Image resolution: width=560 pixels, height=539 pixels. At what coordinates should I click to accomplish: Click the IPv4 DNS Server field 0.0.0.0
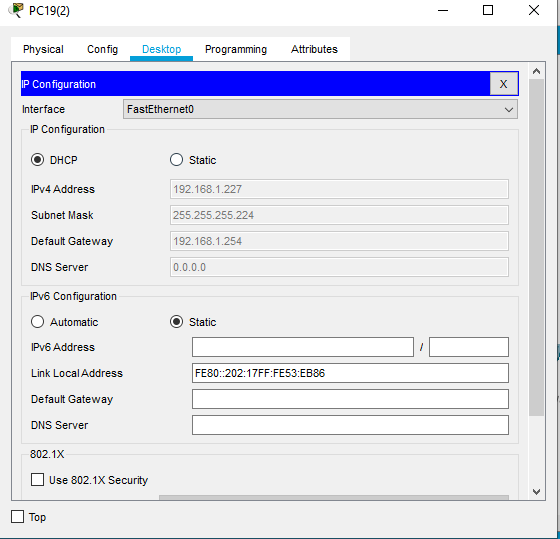339,267
